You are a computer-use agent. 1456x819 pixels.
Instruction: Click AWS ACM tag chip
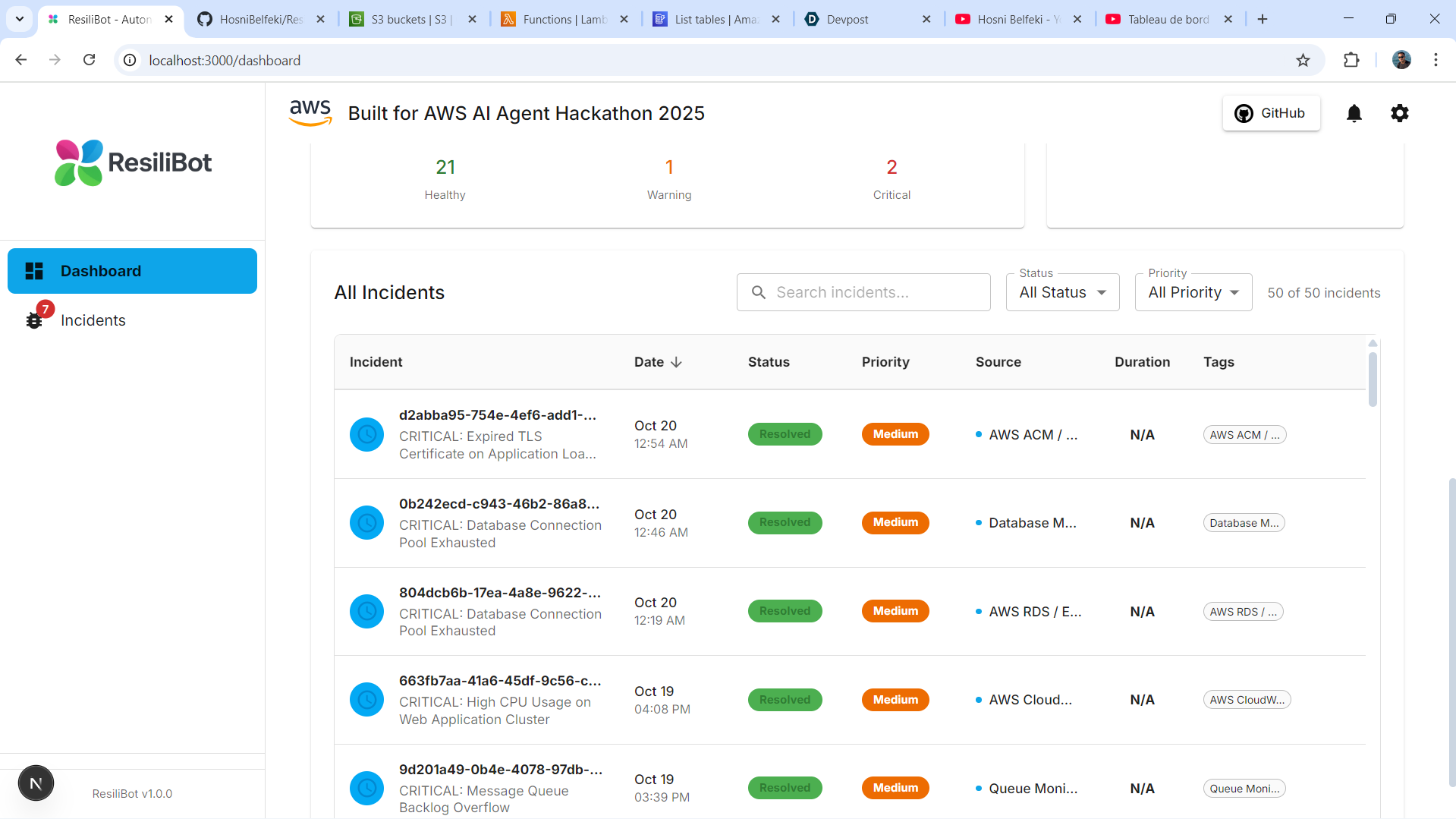tap(1244, 435)
